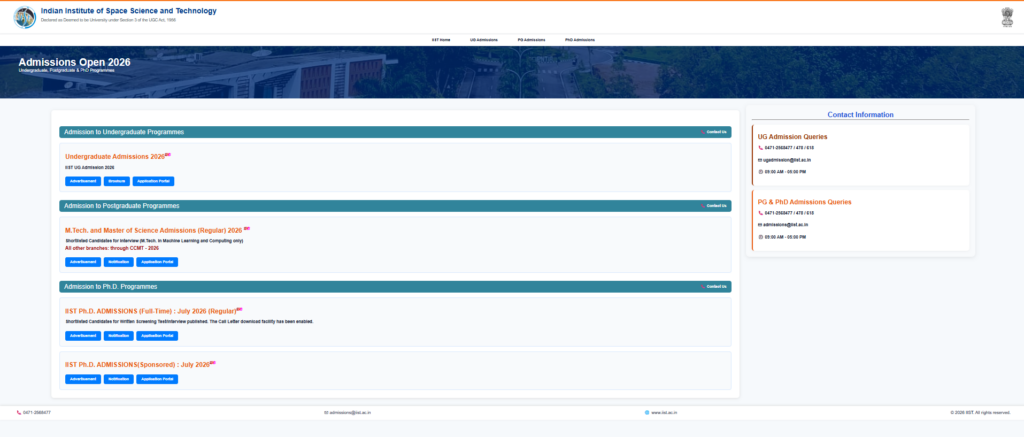
Task: Click the clock icon in UG Admission Queries
Action: 760,171
